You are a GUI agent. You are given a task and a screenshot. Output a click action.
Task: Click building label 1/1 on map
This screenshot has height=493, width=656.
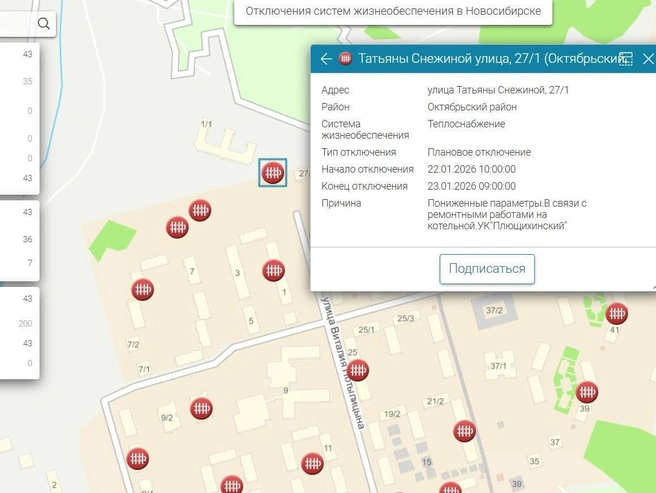tap(206, 124)
